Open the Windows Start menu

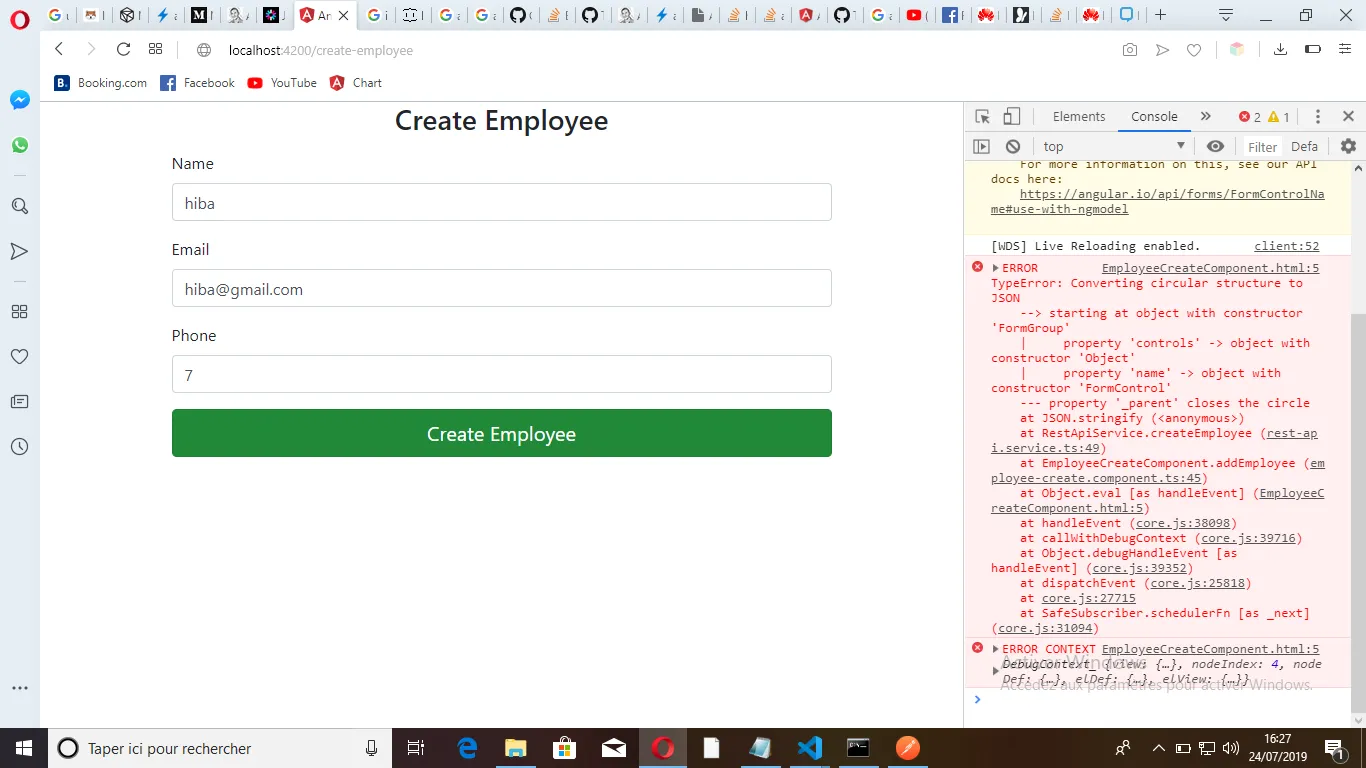pos(24,748)
